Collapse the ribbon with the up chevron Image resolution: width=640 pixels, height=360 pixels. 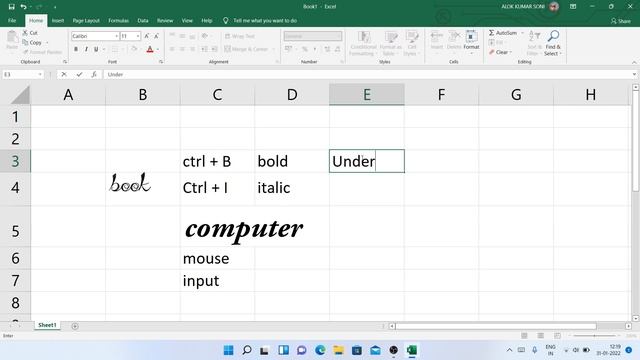click(x=634, y=62)
